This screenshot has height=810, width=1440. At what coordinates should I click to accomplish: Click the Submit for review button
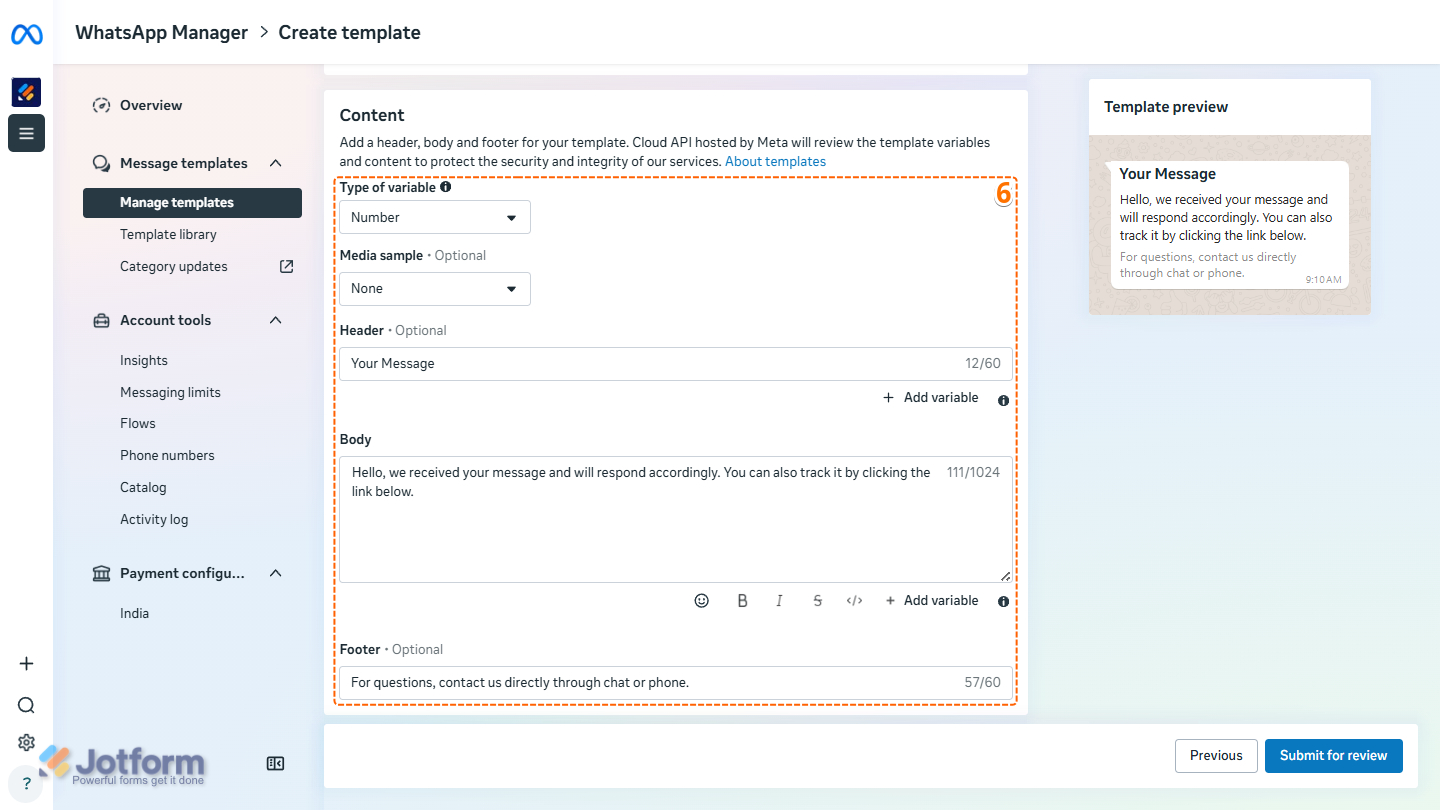(x=1334, y=756)
